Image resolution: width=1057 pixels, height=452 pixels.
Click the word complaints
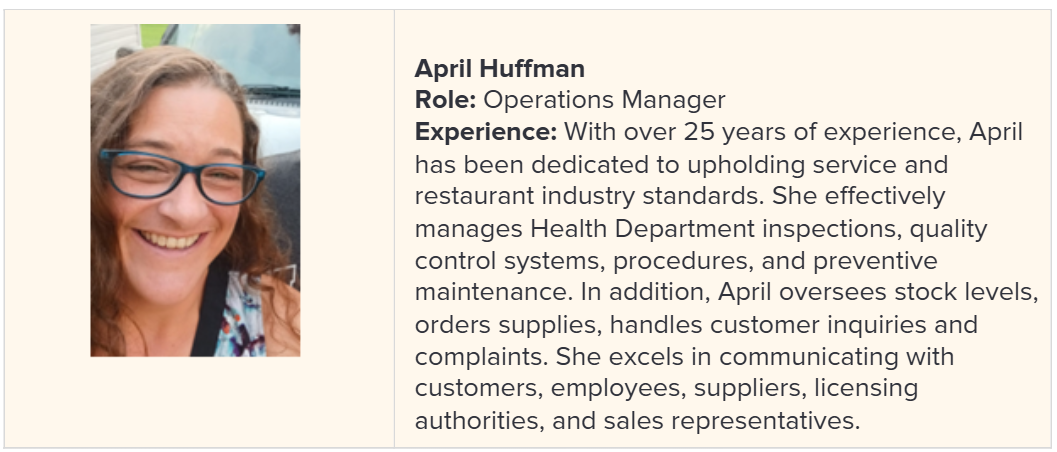point(481,357)
